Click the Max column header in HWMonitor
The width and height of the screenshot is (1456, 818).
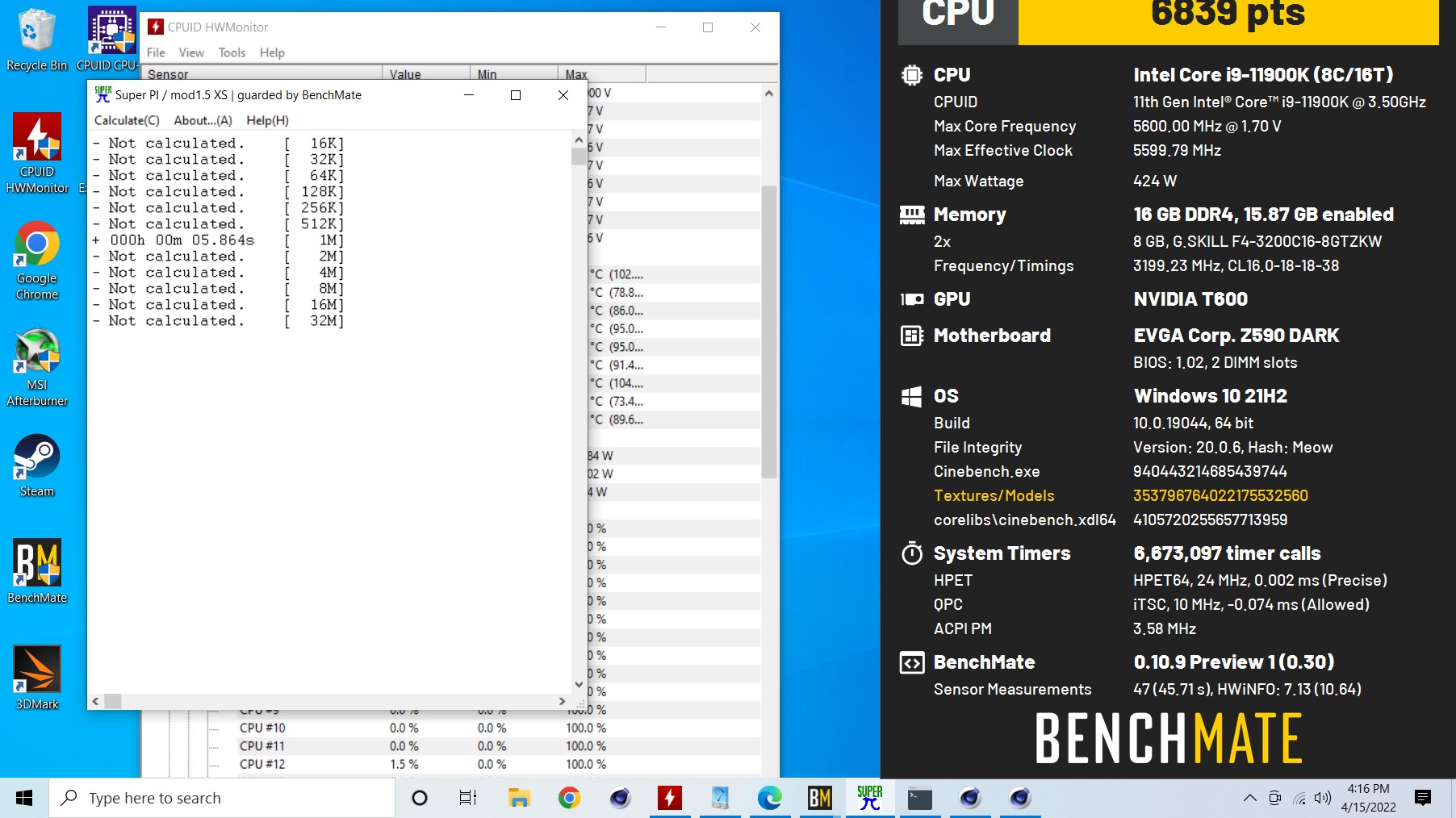click(x=602, y=73)
